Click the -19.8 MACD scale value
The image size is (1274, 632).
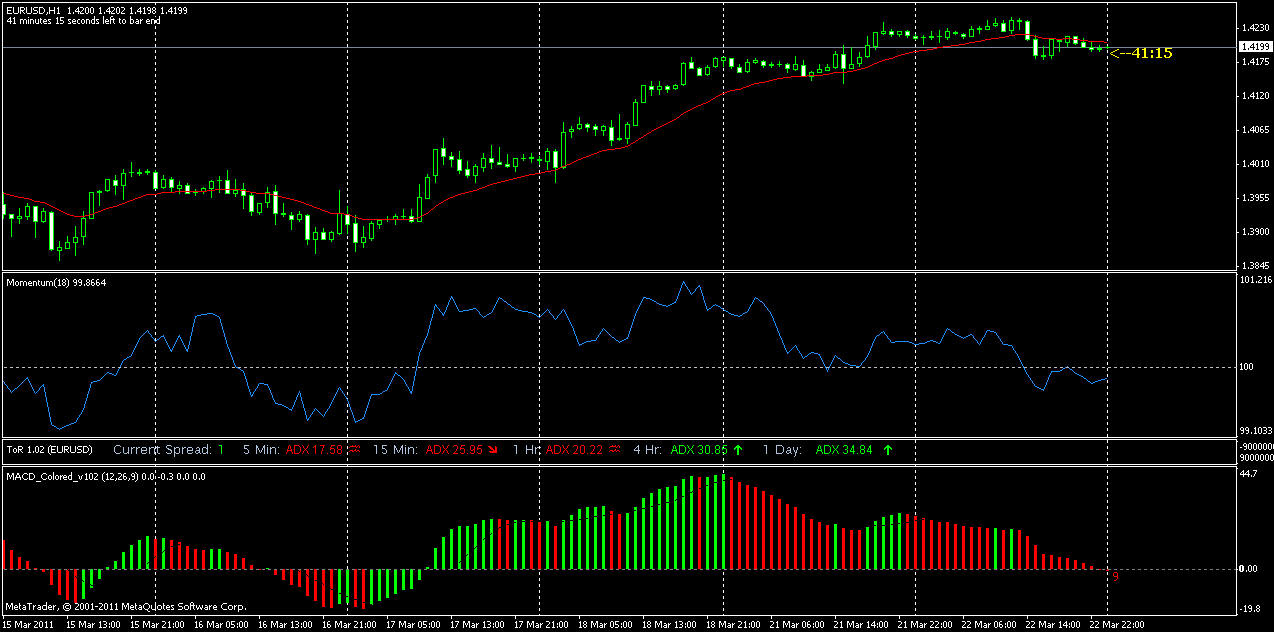pos(1249,607)
